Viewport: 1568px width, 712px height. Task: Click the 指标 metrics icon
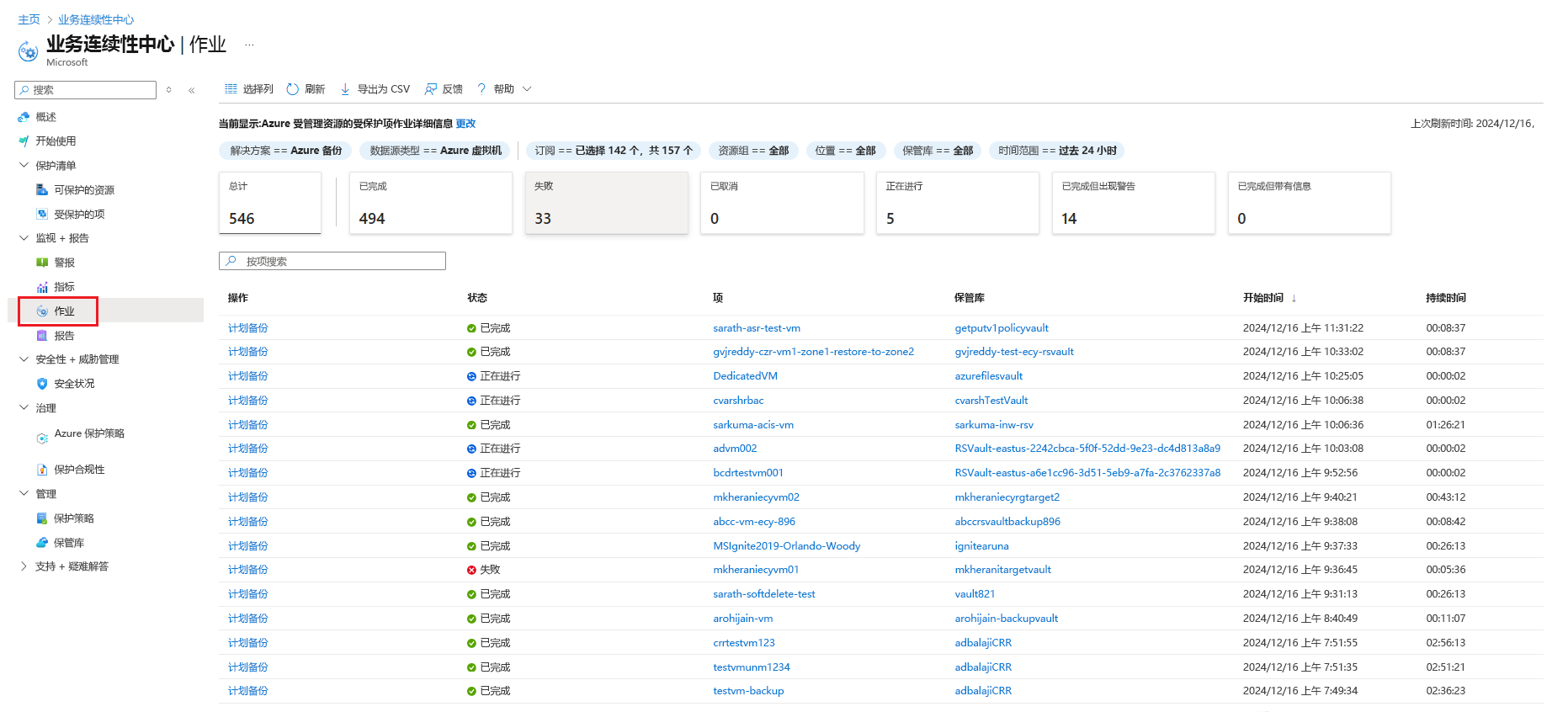click(x=42, y=287)
